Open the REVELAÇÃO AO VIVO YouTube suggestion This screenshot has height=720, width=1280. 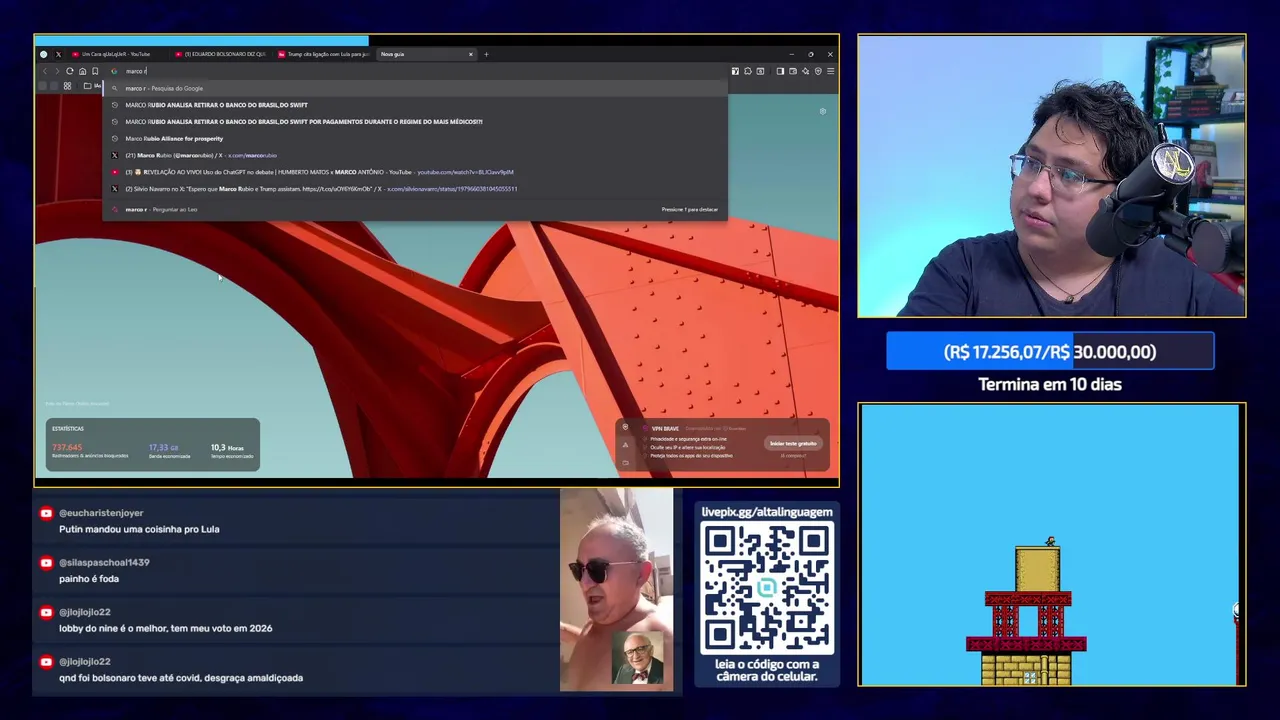point(415,172)
